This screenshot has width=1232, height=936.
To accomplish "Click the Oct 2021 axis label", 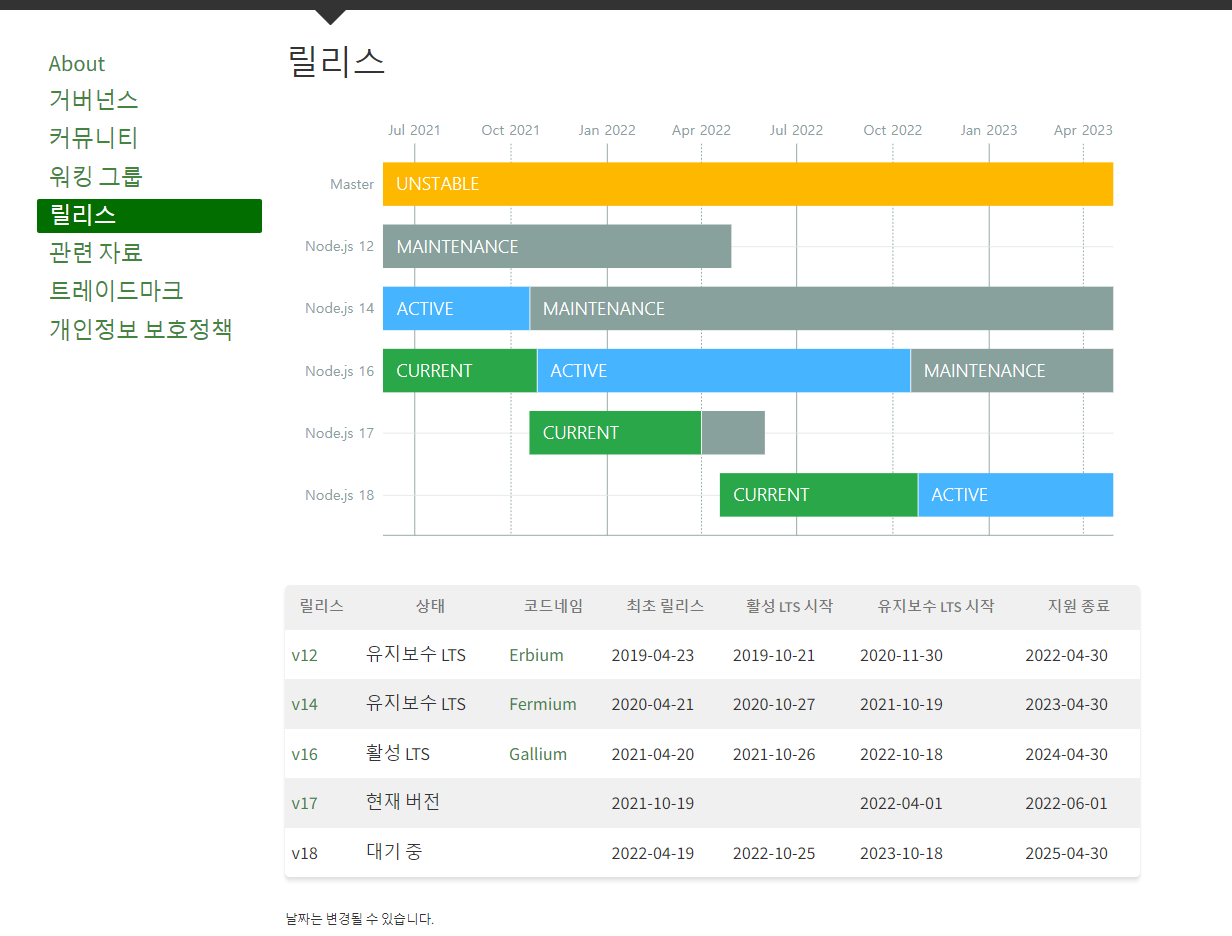I will [x=510, y=130].
